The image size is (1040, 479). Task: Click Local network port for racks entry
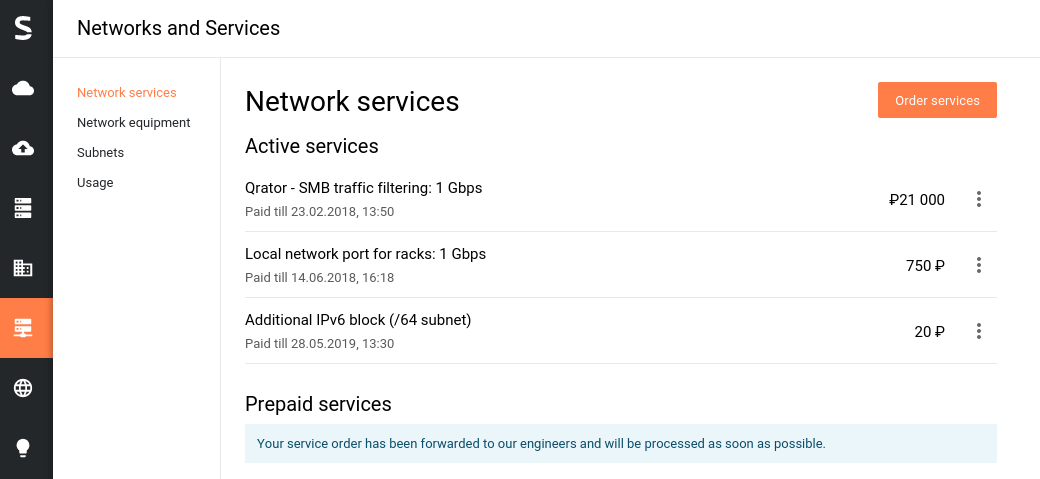click(x=365, y=254)
